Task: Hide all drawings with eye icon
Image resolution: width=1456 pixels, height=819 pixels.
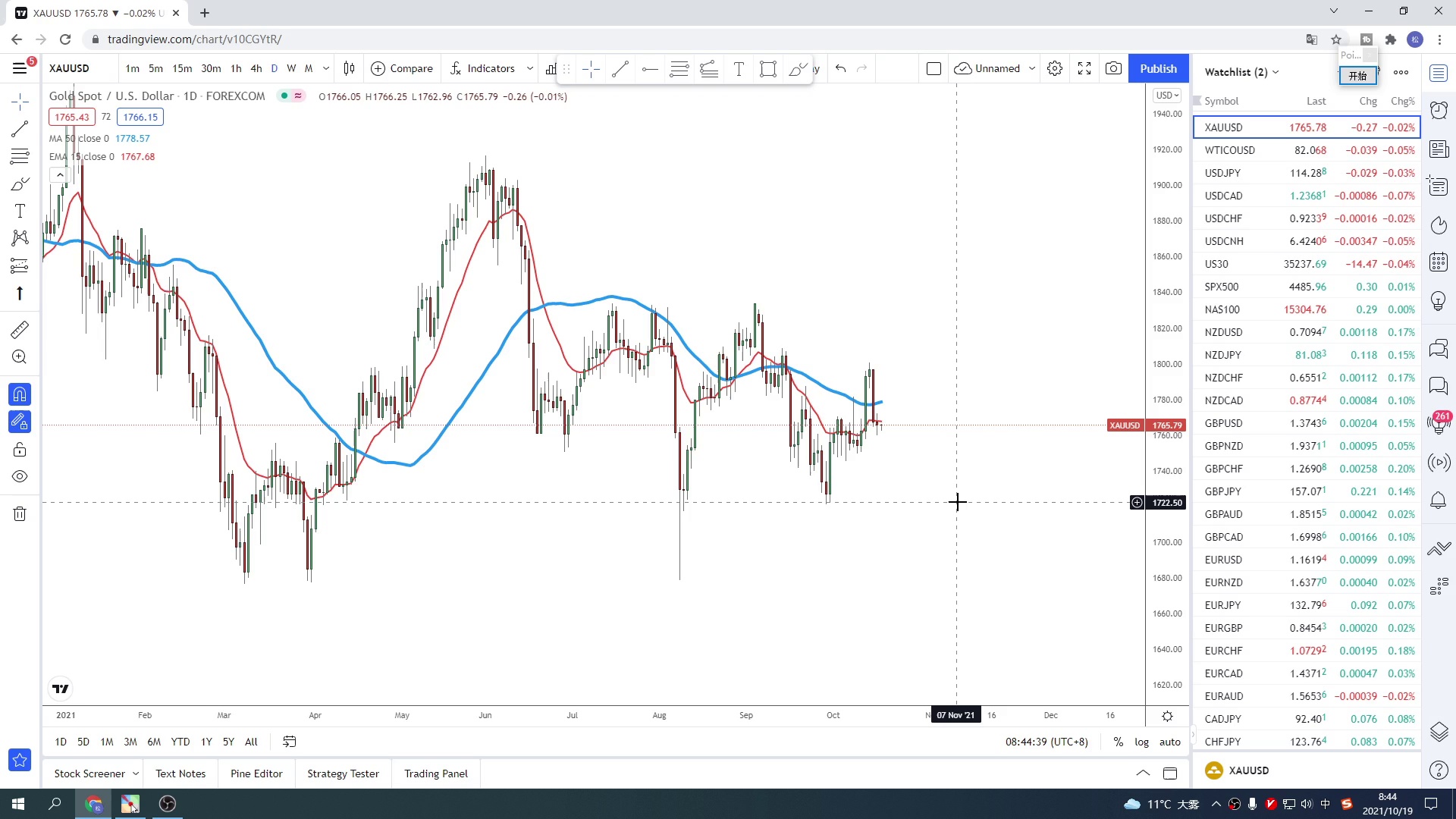Action: click(x=20, y=477)
